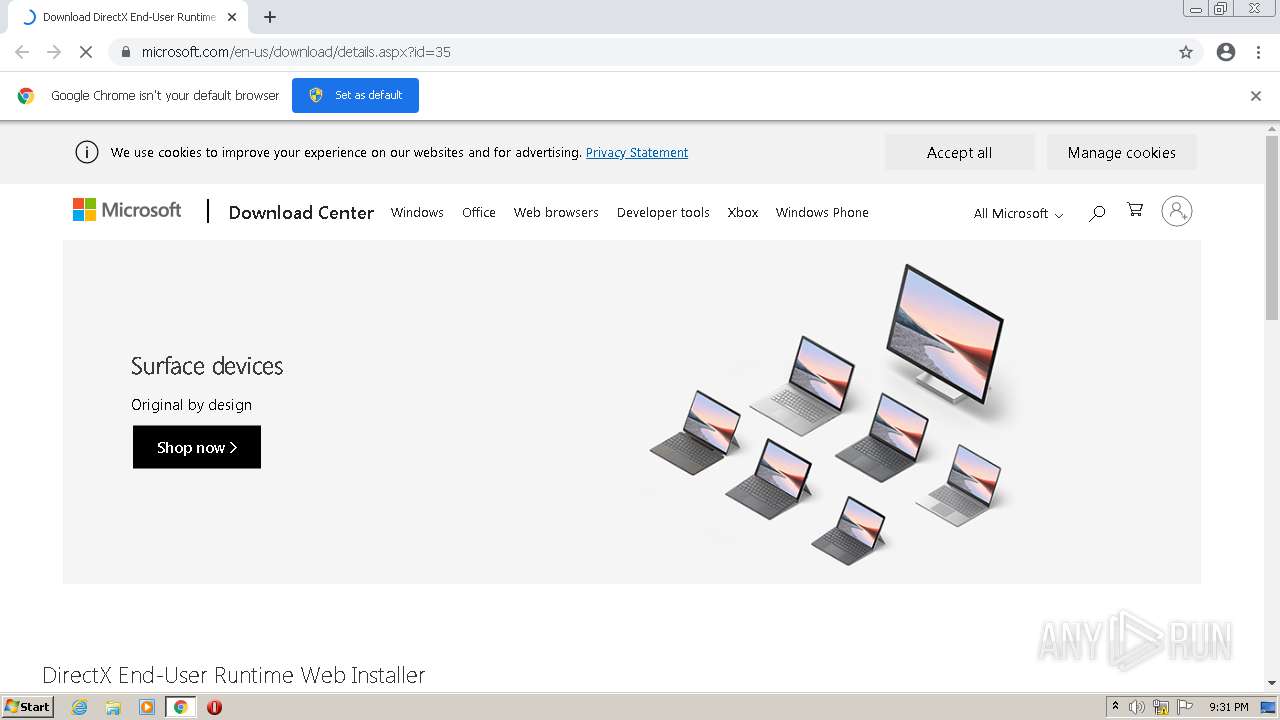
Task: Click the Shop now button
Action: [x=197, y=447]
